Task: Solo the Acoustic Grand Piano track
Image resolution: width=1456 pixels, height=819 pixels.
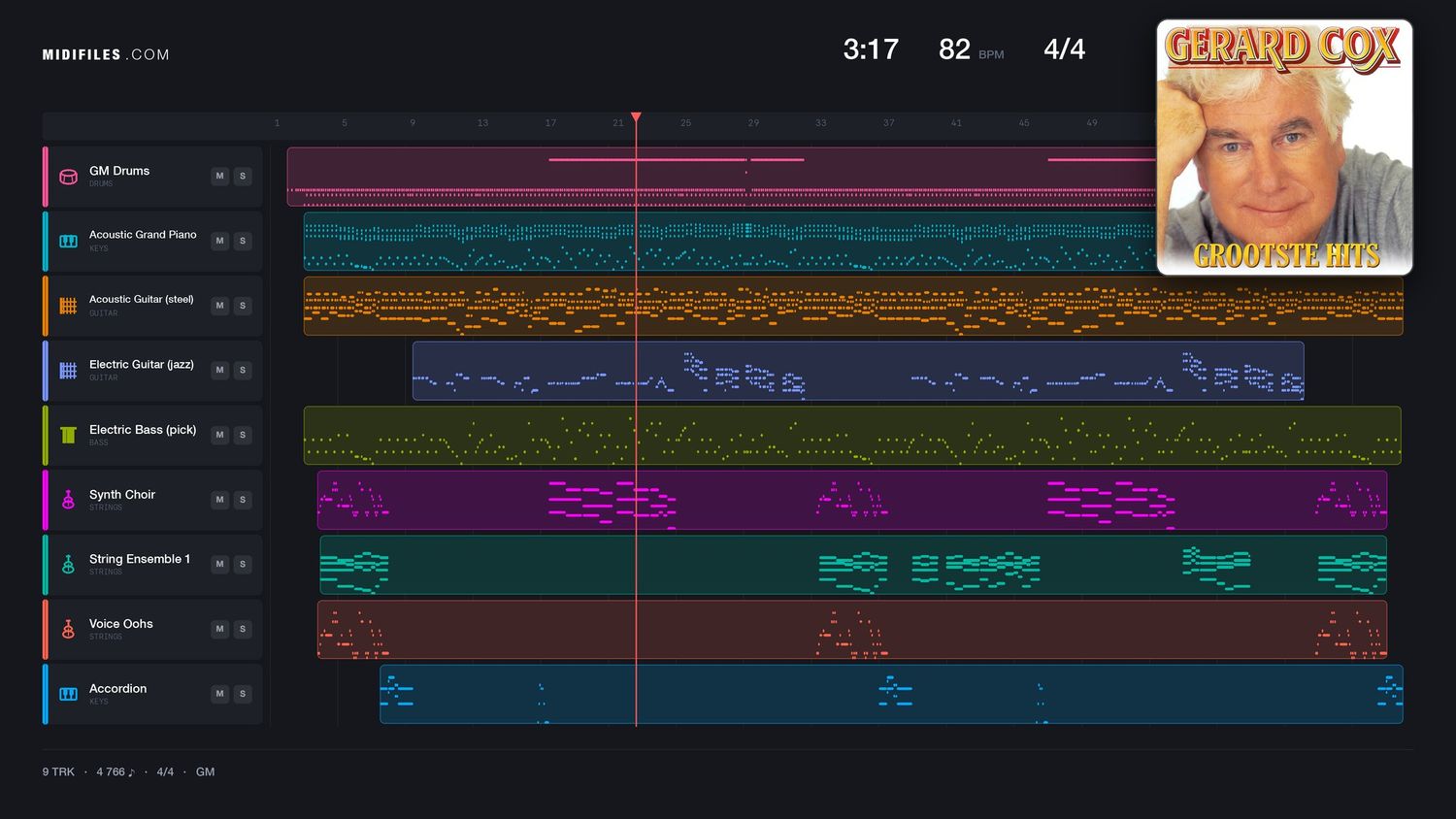Action: (x=243, y=241)
